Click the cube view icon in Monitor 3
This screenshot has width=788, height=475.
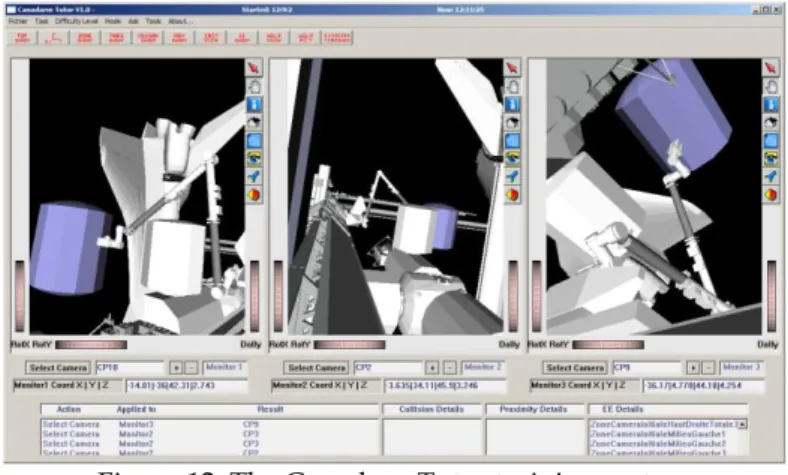coord(771,123)
